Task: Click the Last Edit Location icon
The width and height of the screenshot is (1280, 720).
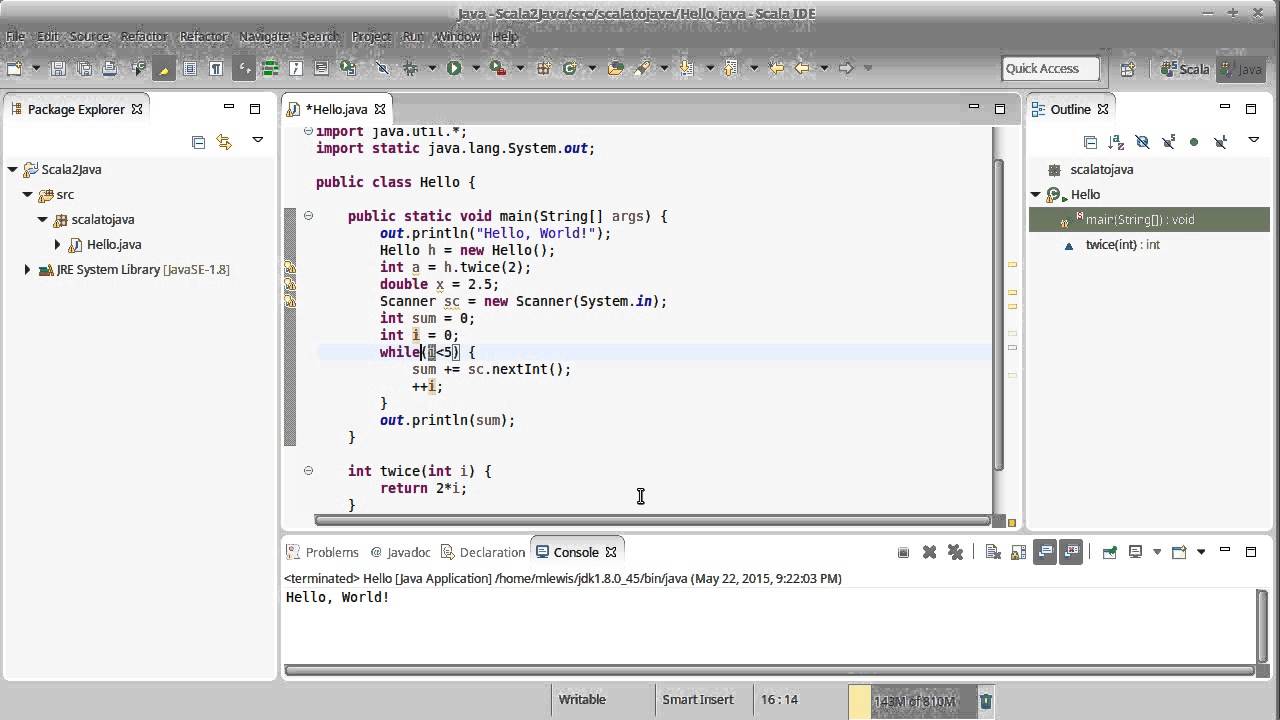Action: point(776,68)
